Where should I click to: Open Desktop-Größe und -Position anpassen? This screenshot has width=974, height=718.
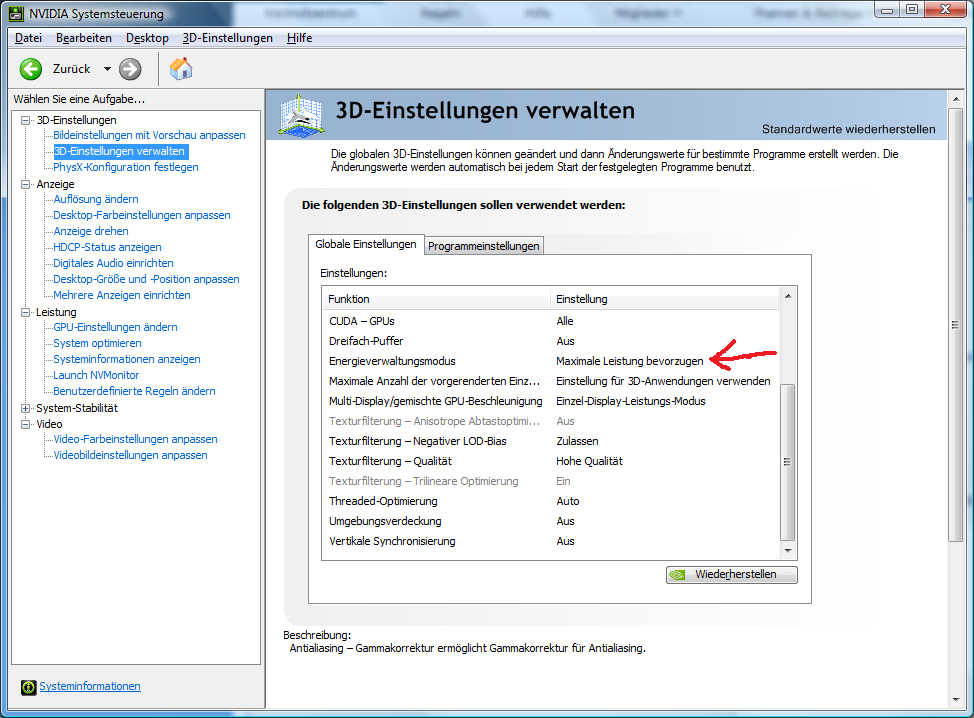146,279
